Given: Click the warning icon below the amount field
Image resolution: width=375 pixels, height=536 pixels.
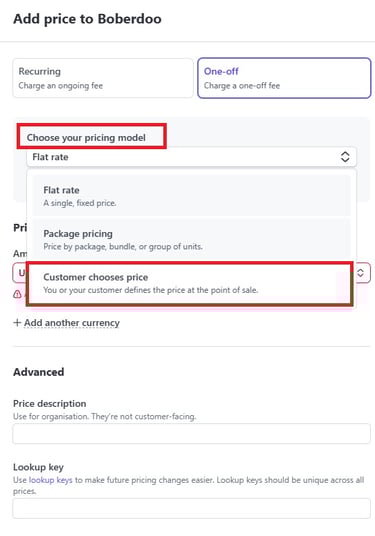Looking at the screenshot, I should click(17, 294).
